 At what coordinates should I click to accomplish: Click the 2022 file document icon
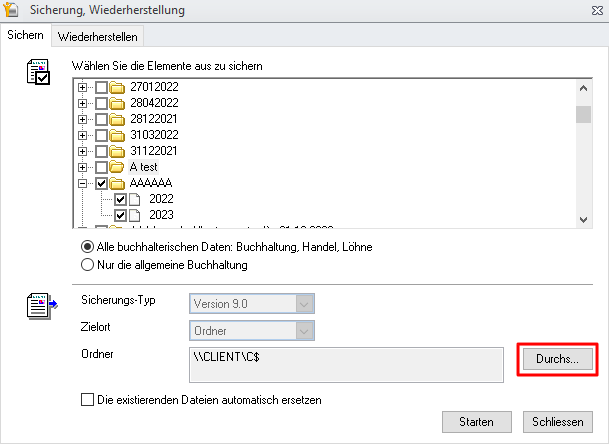(x=137, y=199)
